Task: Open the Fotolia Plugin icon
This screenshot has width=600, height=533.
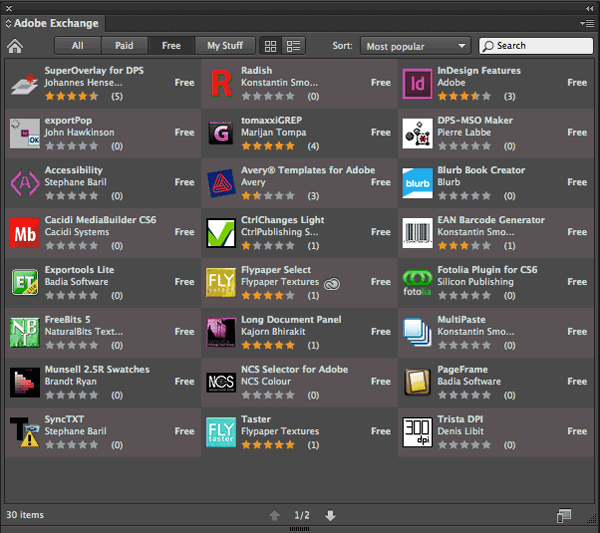Action: point(417,283)
